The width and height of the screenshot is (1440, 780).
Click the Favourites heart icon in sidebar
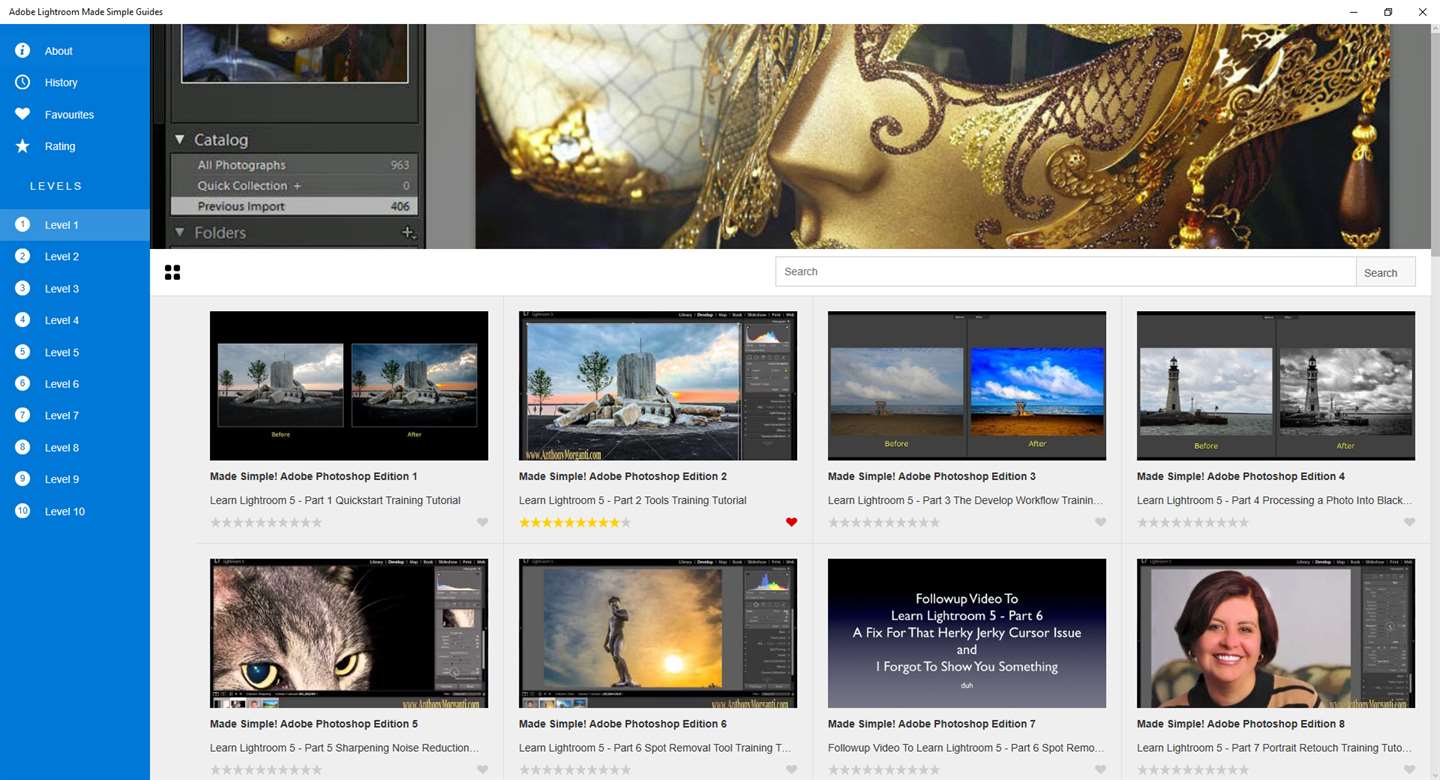coord(22,114)
